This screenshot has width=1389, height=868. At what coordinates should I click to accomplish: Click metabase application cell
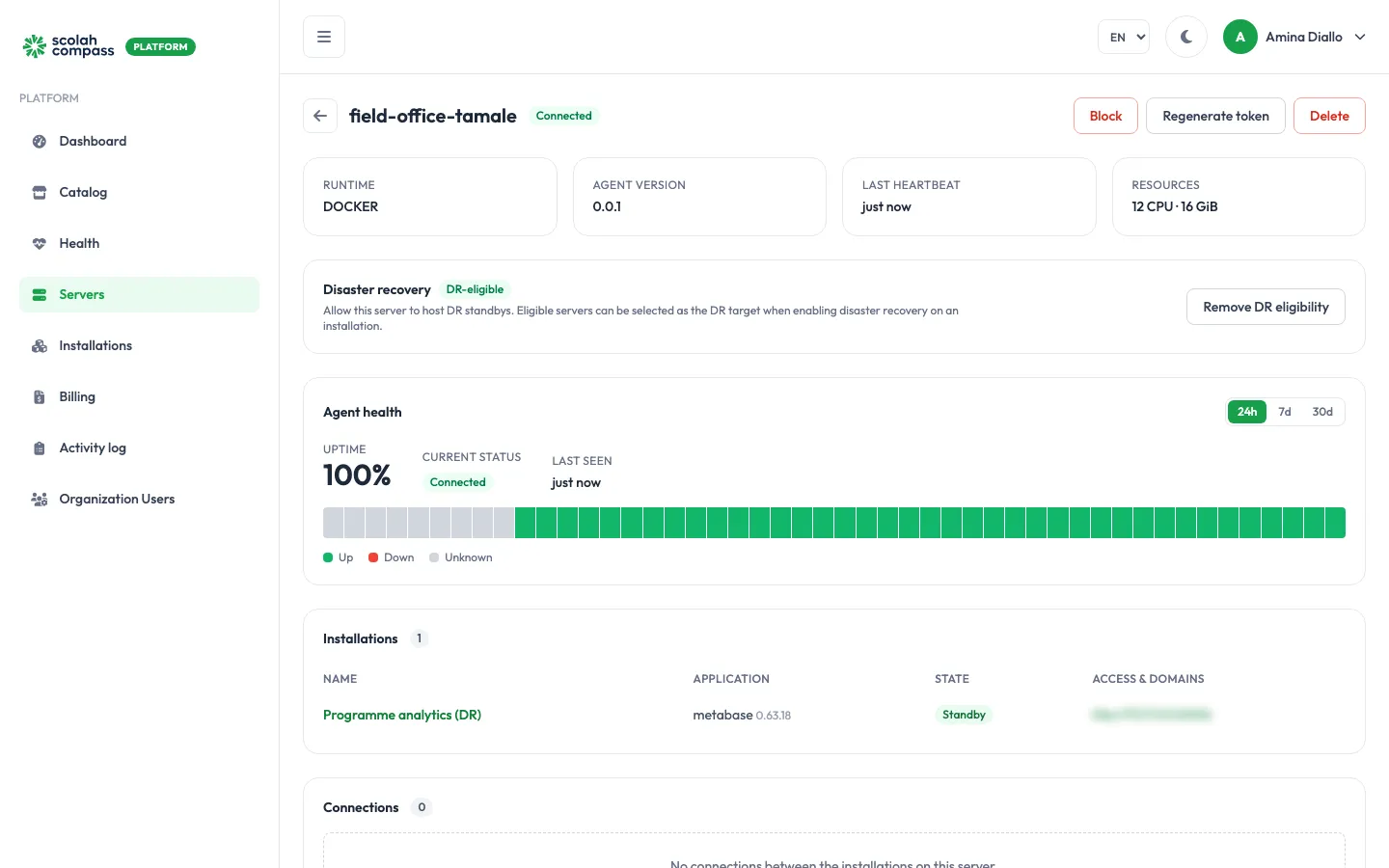click(x=742, y=715)
